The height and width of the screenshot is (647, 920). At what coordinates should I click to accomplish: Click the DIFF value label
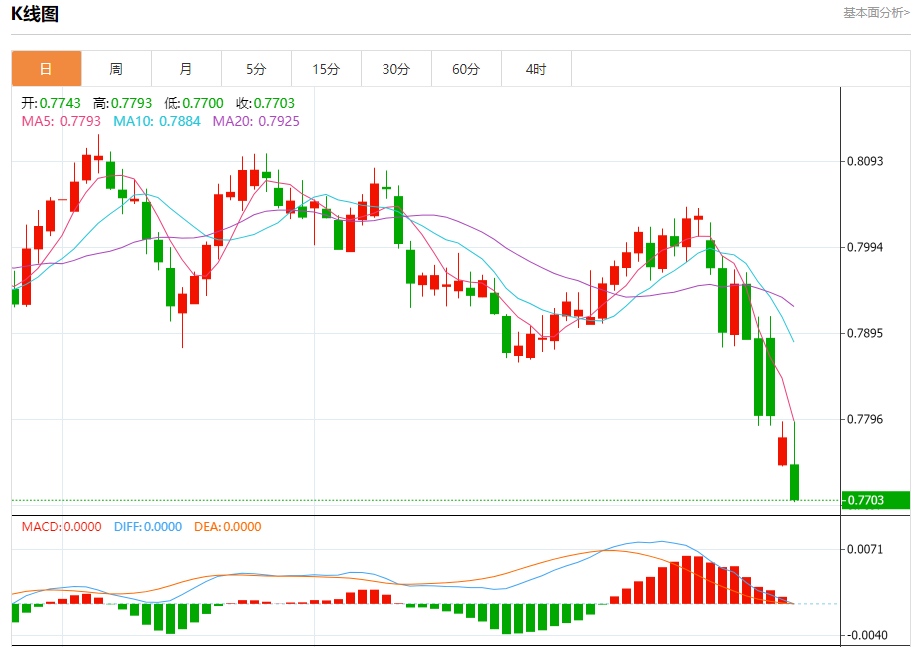tap(146, 527)
